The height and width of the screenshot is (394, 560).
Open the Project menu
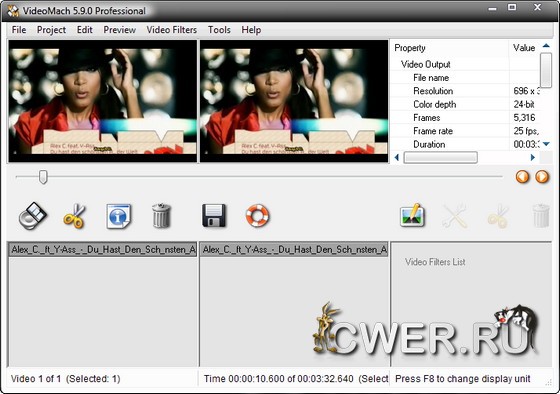pyautogui.click(x=51, y=30)
